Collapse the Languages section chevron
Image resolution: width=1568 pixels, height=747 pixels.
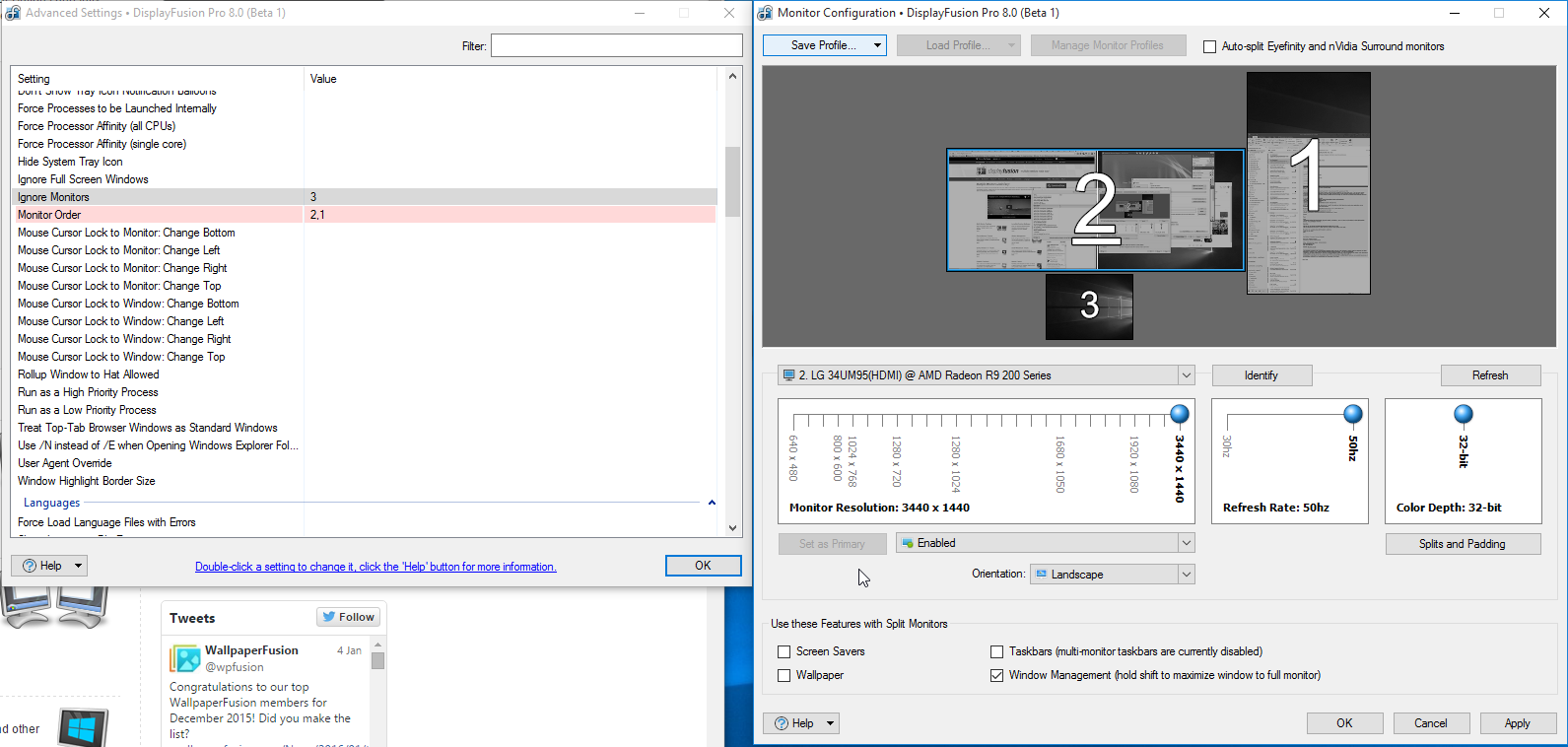pos(712,503)
